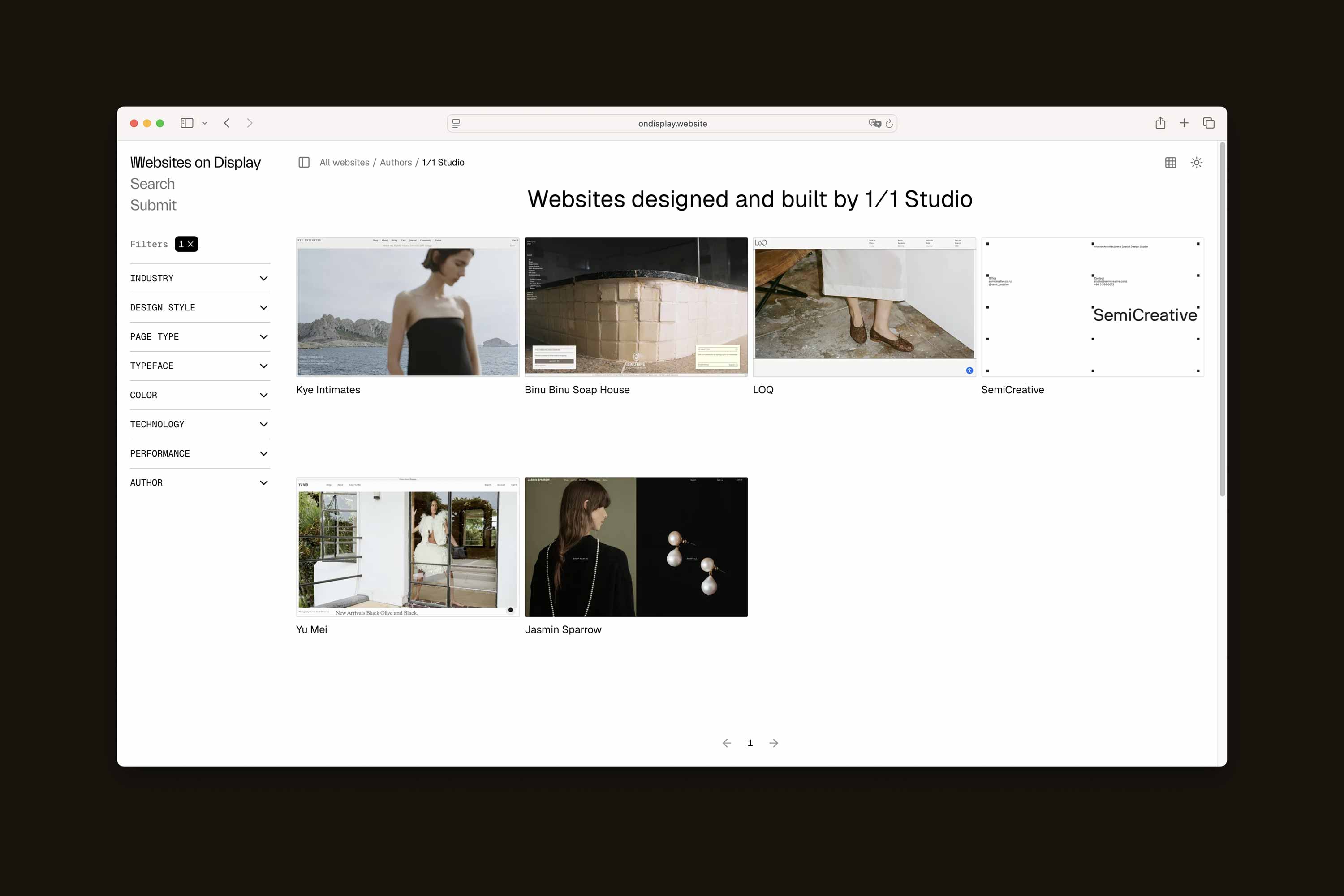Clear the active filter badge

click(186, 244)
